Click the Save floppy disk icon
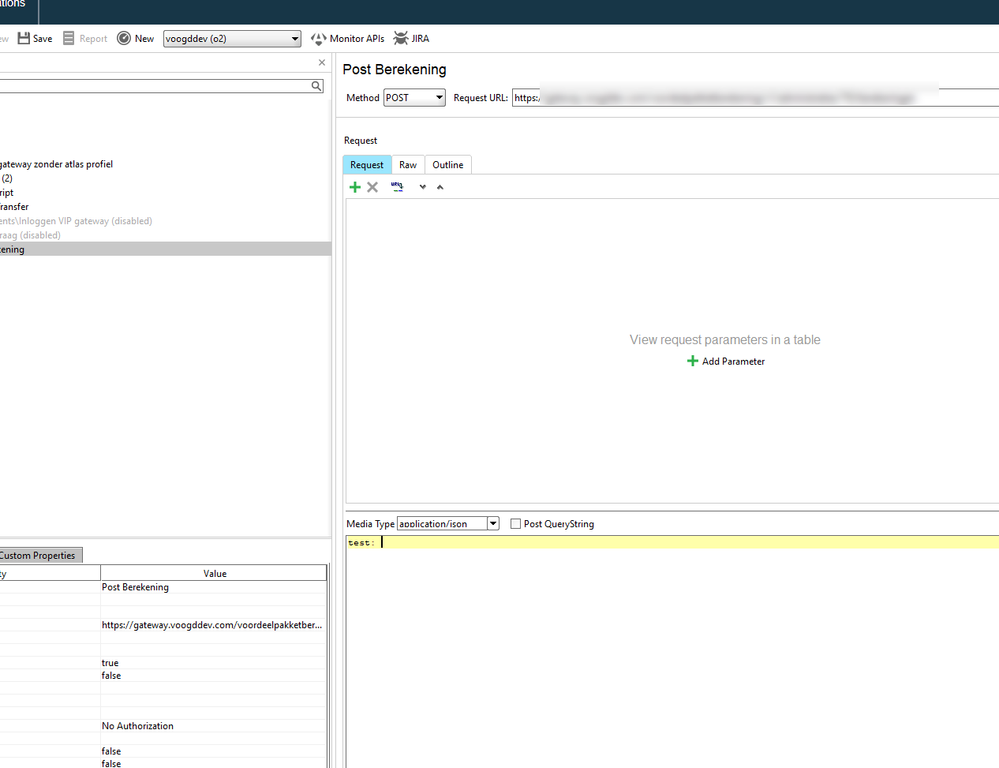This screenshot has width=999, height=768. tap(24, 38)
